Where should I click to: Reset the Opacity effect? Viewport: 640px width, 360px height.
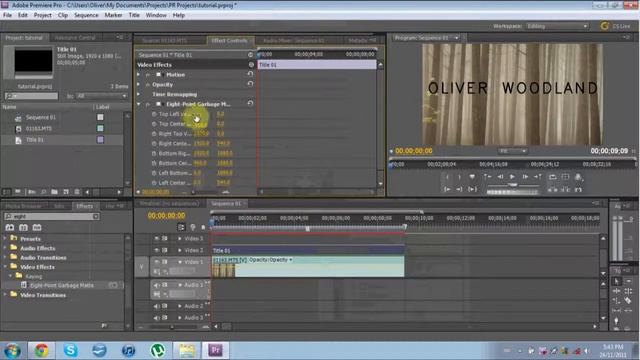[x=250, y=84]
